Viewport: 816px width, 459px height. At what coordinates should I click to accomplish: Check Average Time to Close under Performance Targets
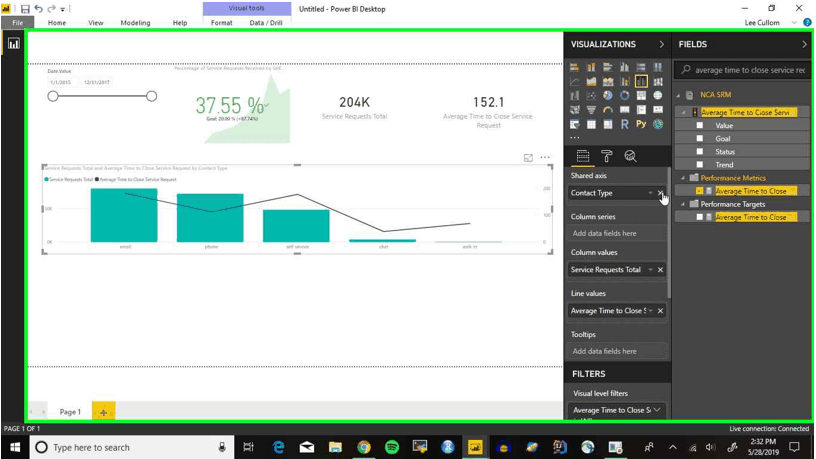[699, 217]
